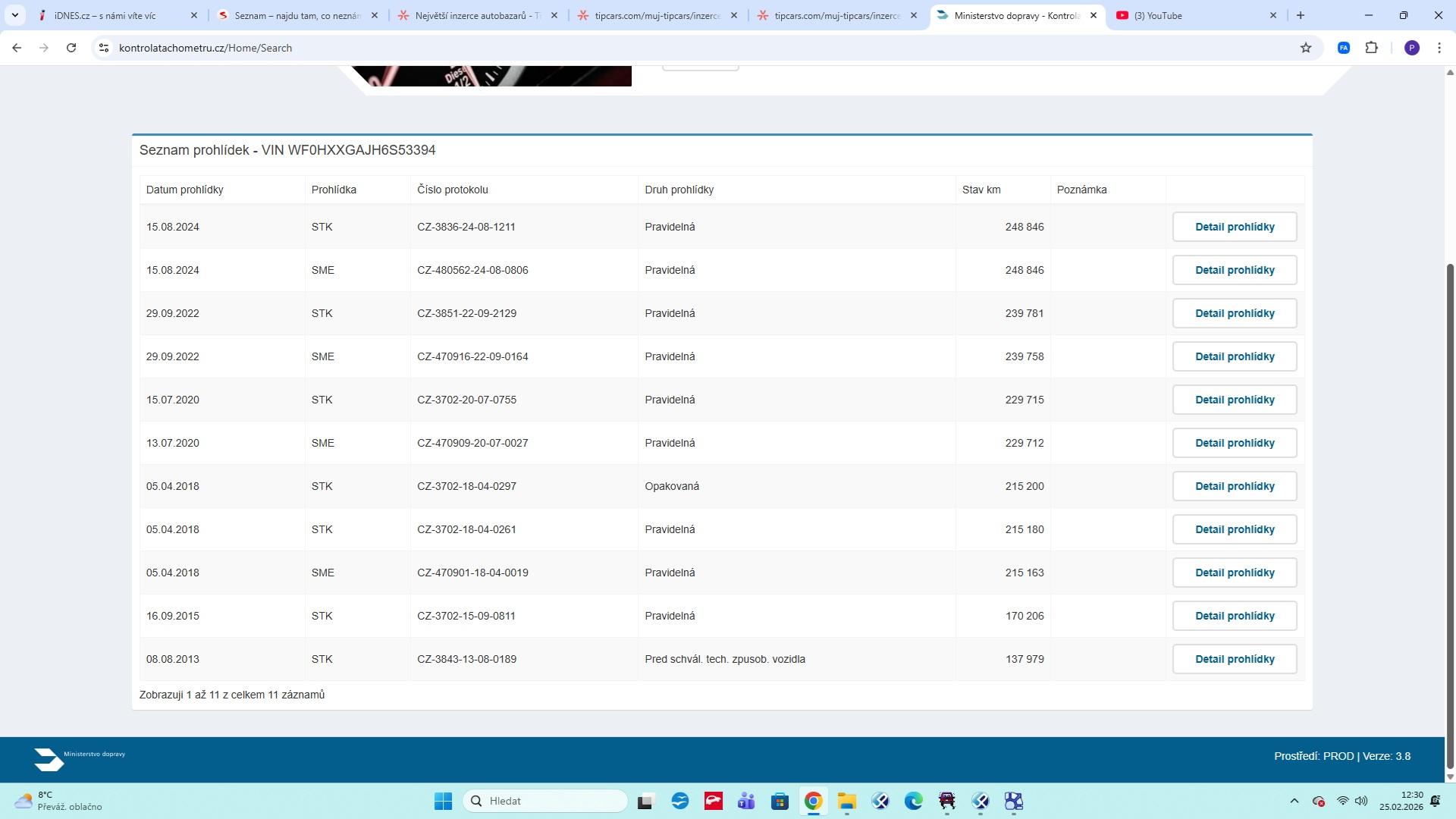Open the Chrome extensions puzzle icon

click(1371, 48)
